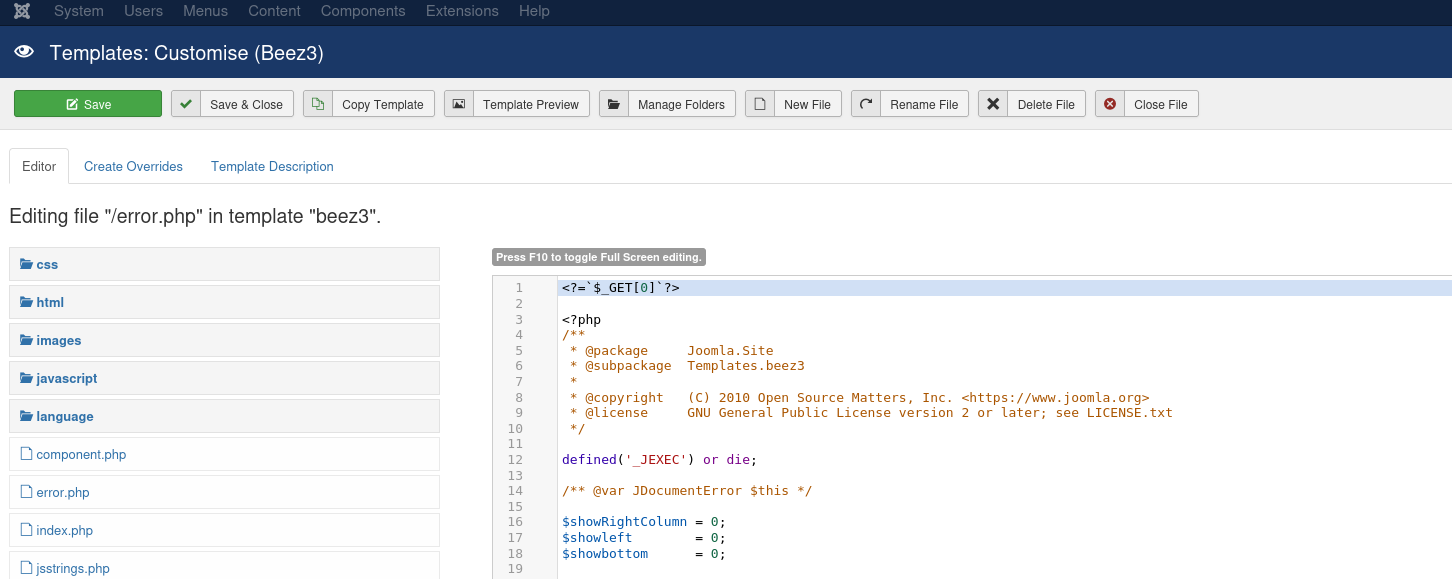
Task: Open component.php in the file list
Action: [x=81, y=455]
